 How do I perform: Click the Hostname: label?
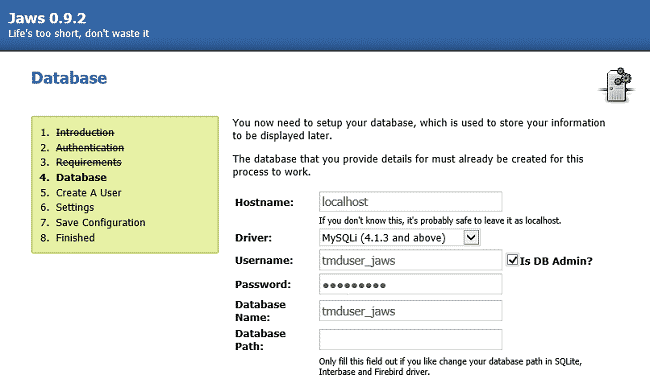(x=264, y=202)
